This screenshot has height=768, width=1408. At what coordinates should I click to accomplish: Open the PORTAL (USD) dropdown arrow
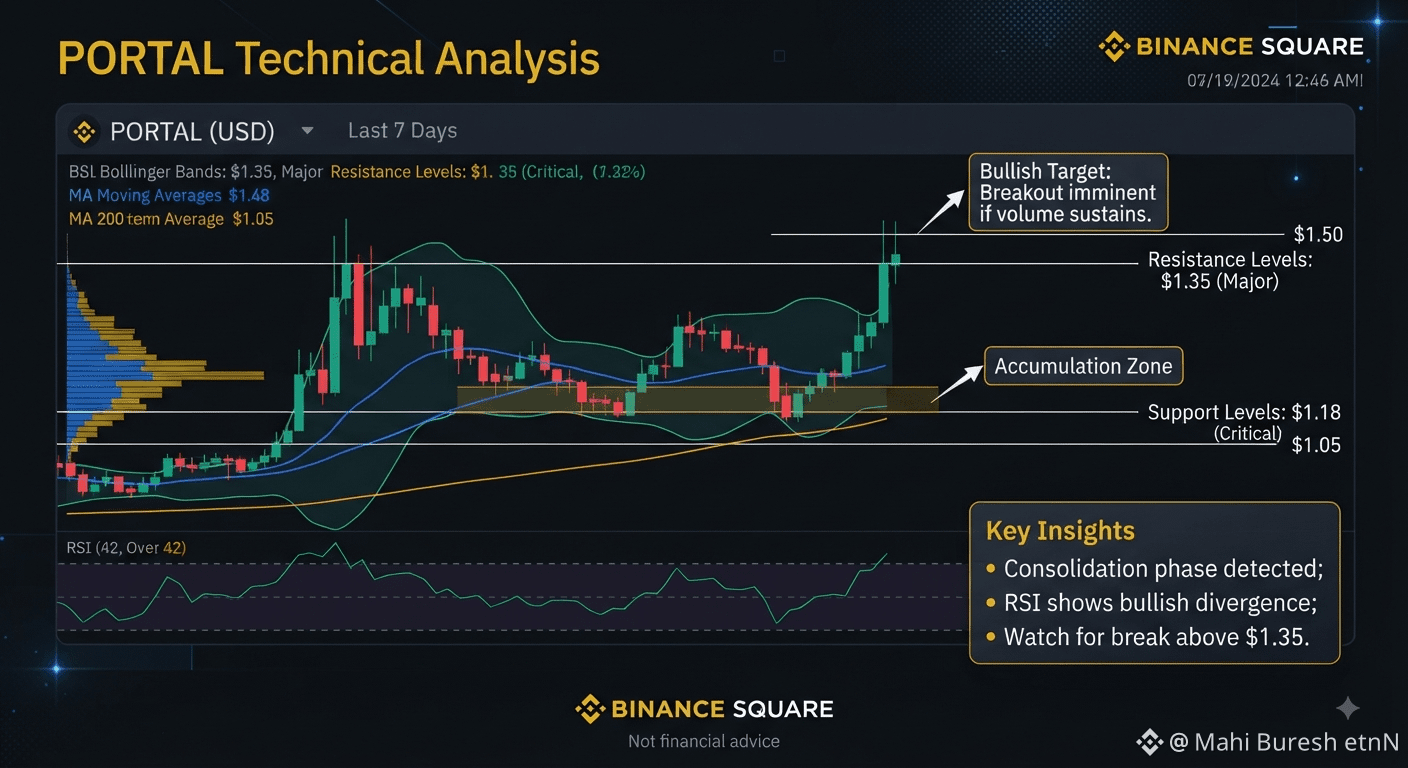click(307, 131)
